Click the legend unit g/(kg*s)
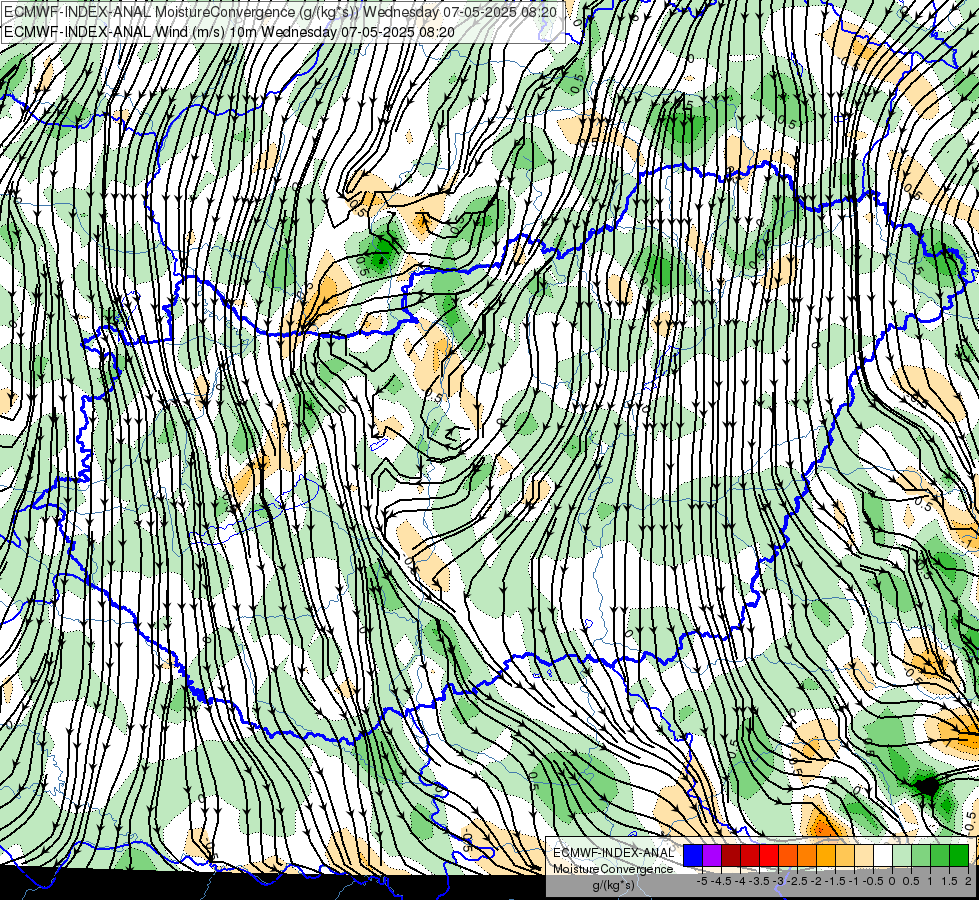Screen dimensions: 979x900 click(613, 885)
